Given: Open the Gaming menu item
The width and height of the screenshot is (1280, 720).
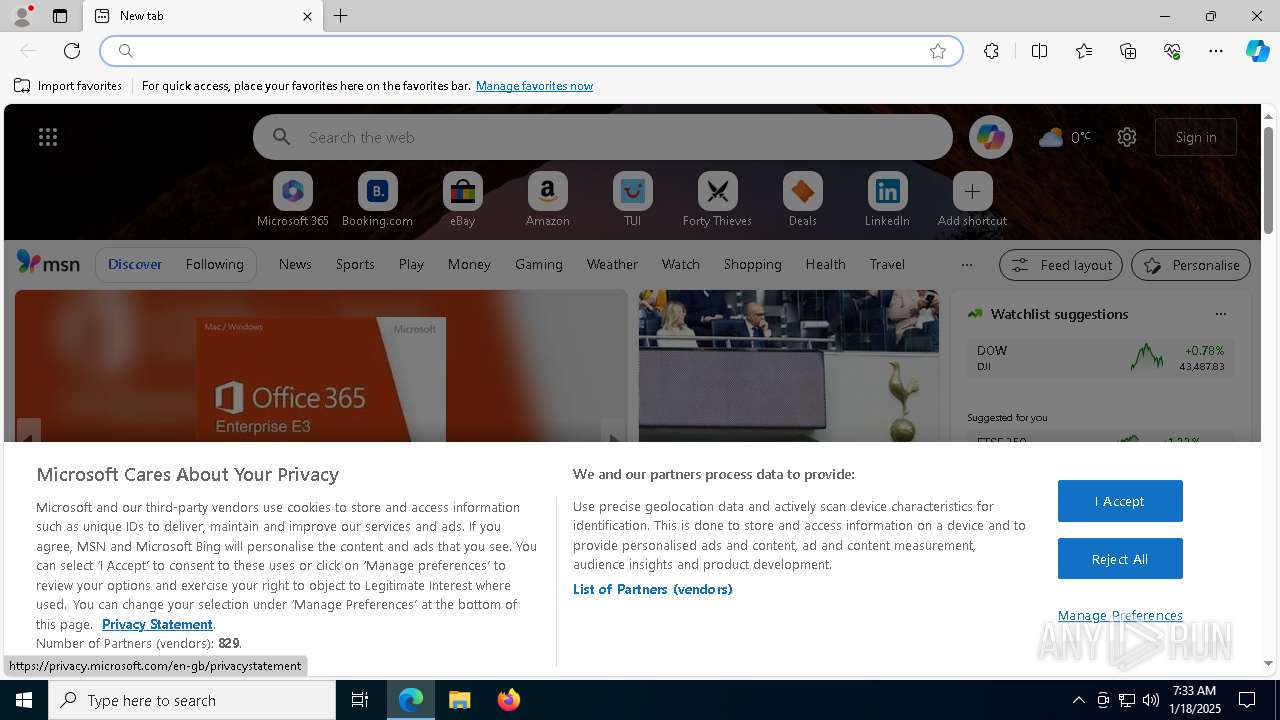Looking at the screenshot, I should click(x=539, y=264).
